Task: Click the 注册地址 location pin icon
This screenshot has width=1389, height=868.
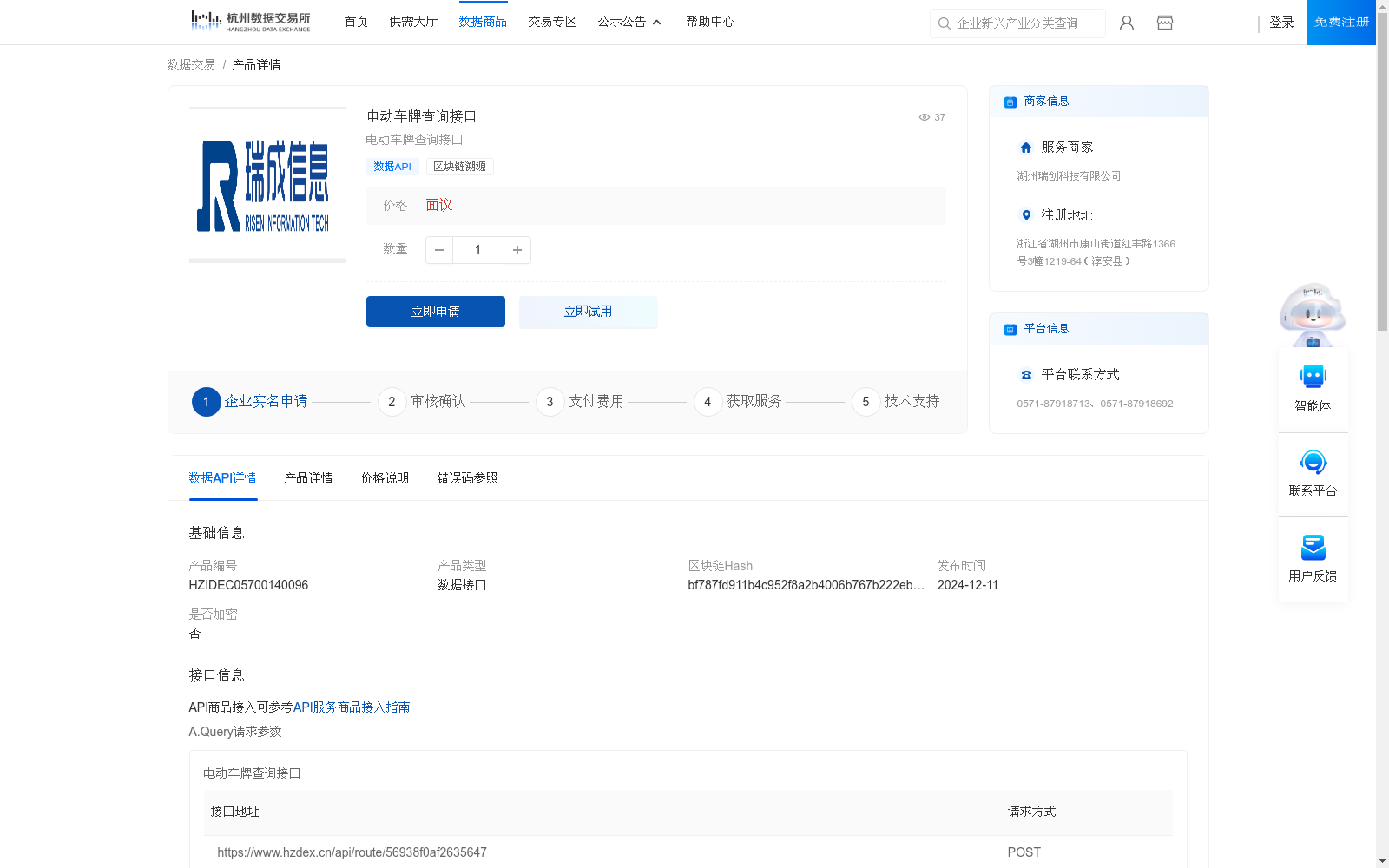Action: click(1026, 215)
